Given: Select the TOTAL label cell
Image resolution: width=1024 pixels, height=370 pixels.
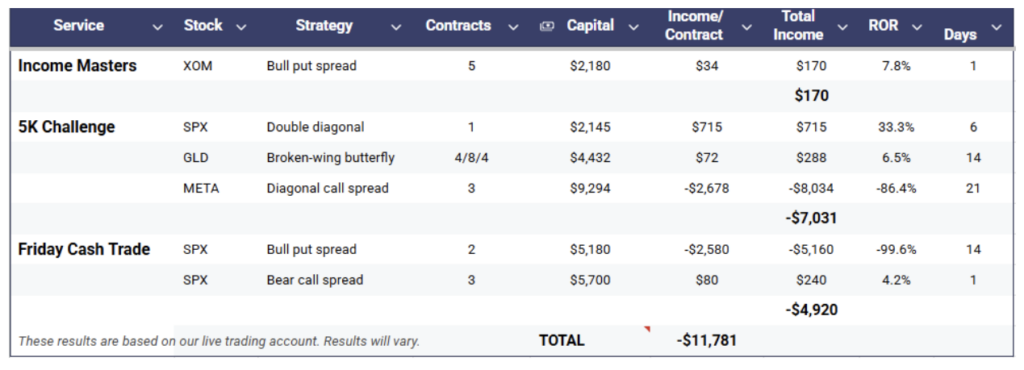Looking at the screenshot, I should click(x=562, y=341).
